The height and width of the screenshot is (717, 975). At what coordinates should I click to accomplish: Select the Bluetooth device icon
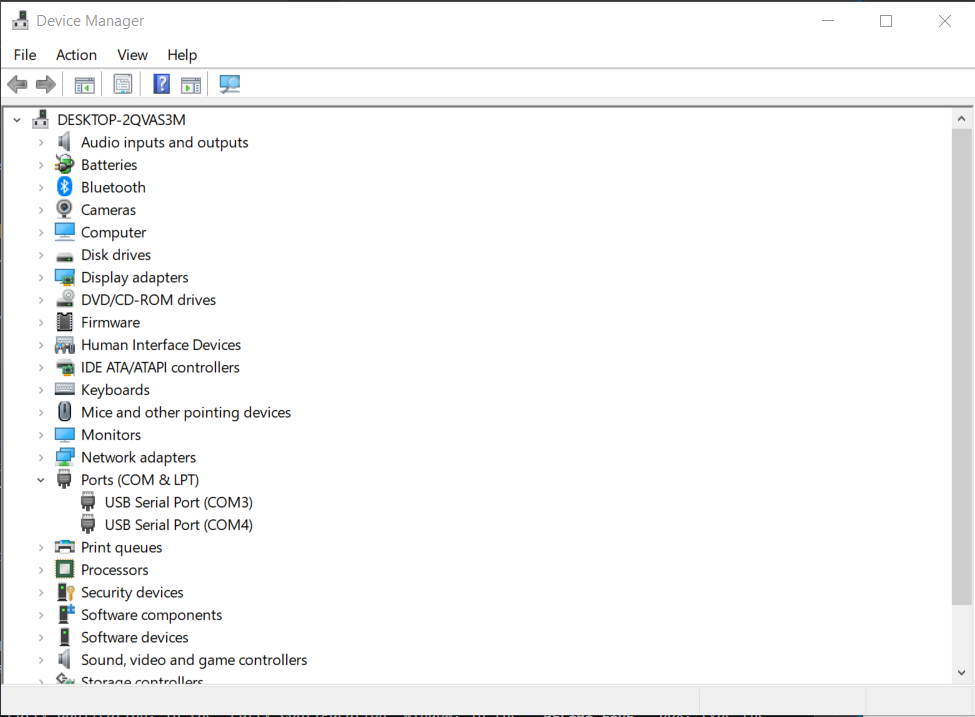[64, 187]
